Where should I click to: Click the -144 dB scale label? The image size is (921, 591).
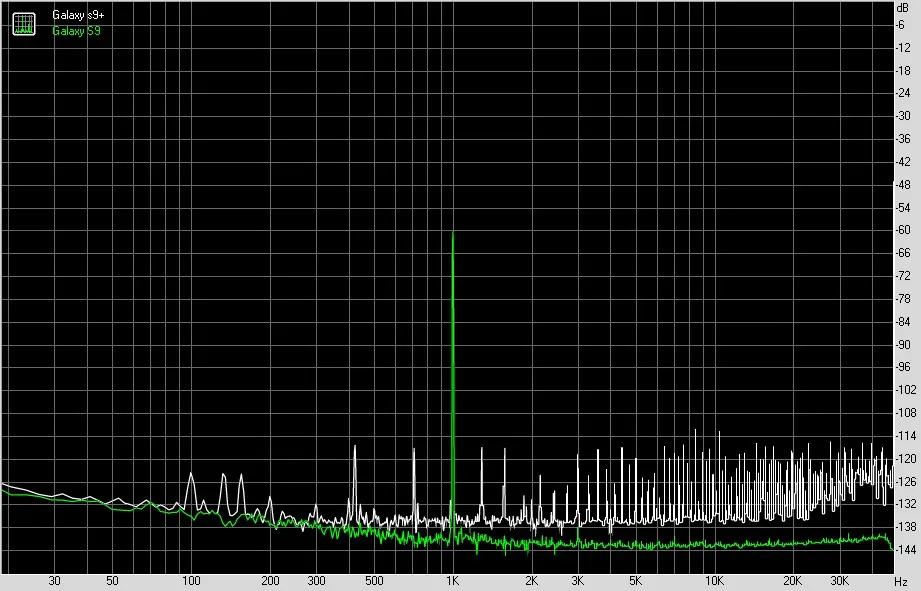(x=905, y=550)
